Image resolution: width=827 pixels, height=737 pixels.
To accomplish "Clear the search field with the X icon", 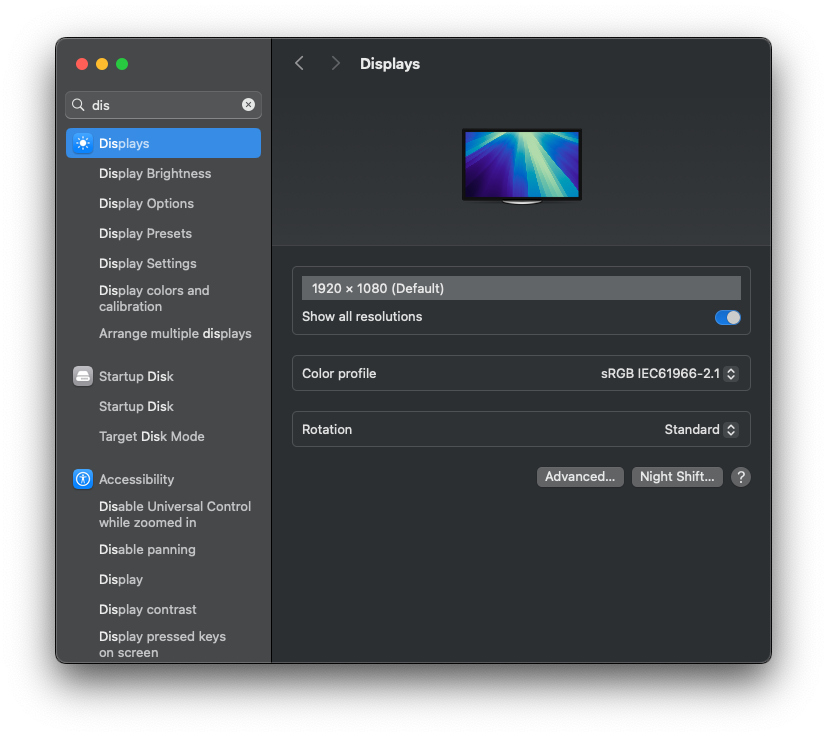I will (248, 104).
